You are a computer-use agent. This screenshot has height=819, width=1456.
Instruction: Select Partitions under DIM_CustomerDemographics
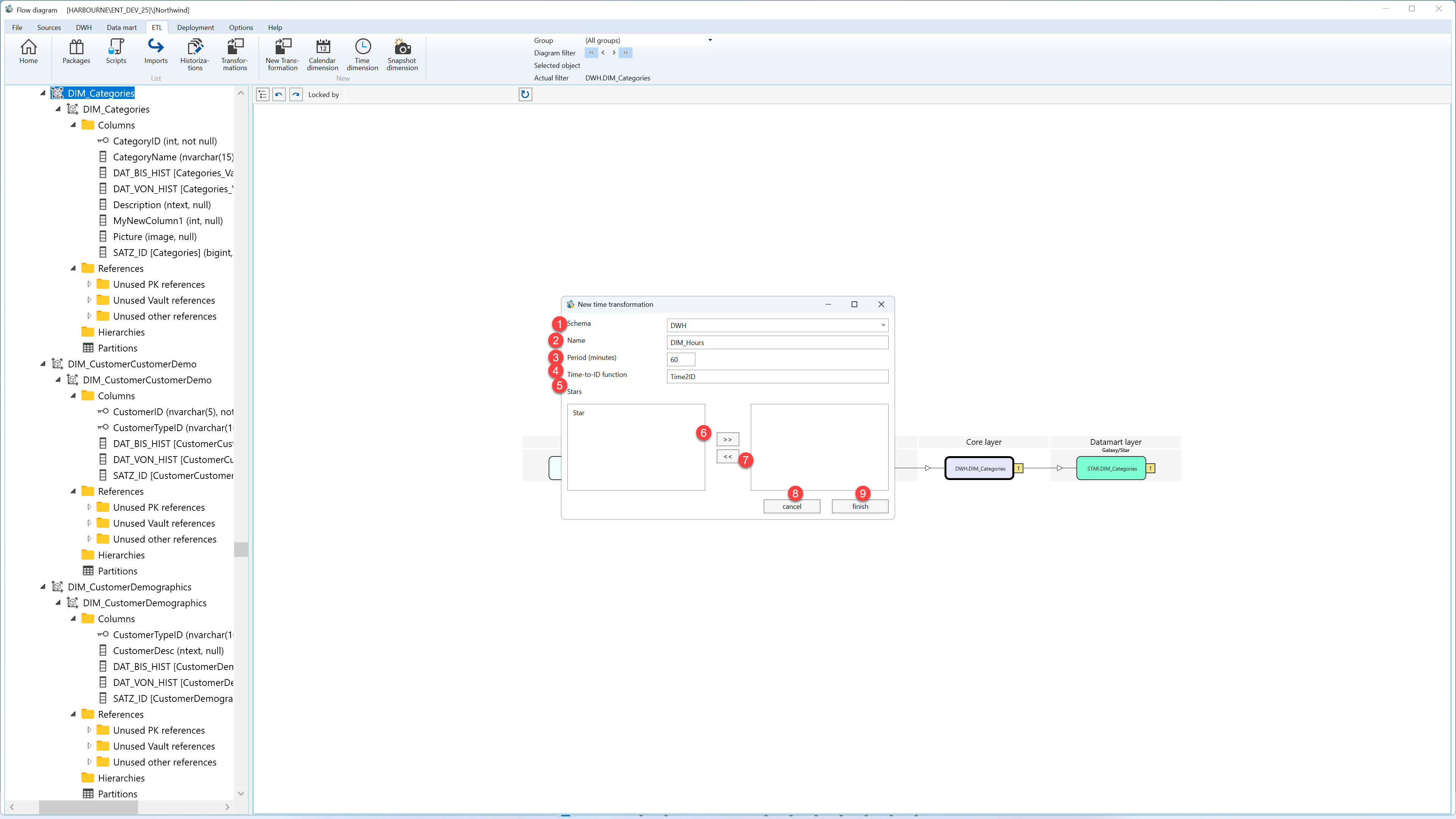click(x=118, y=794)
